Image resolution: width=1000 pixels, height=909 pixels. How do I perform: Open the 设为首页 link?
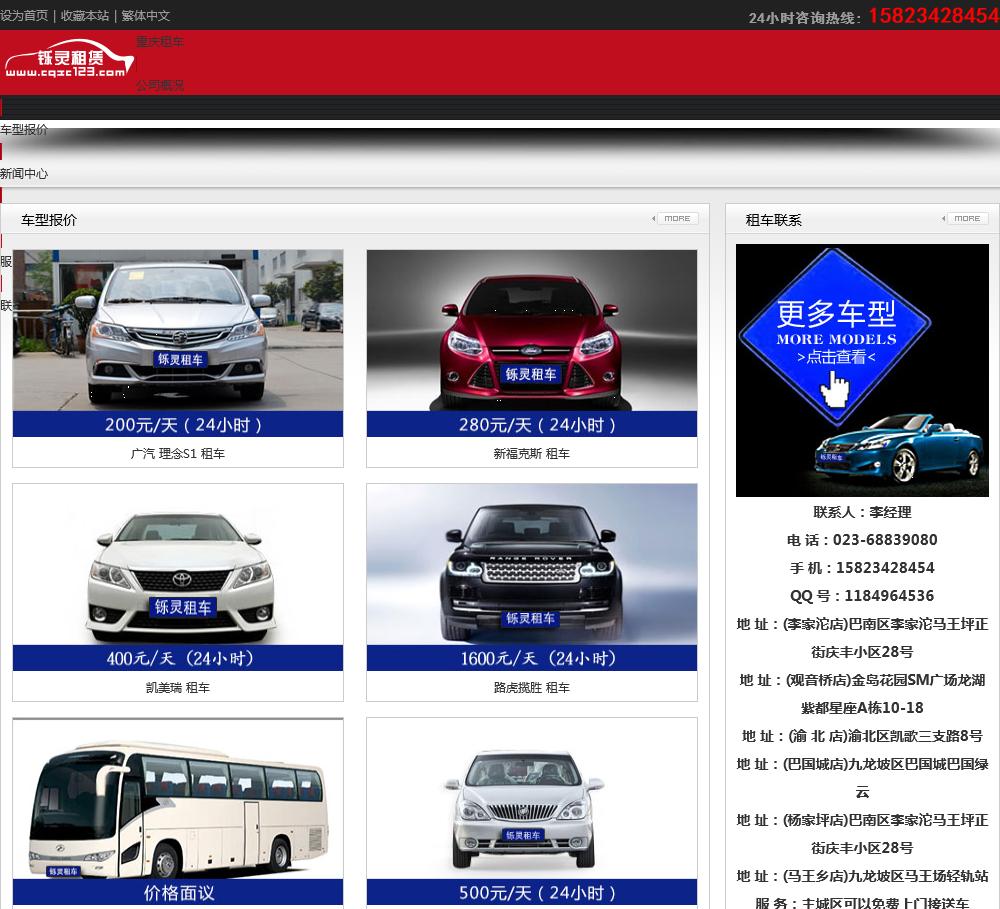(x=24, y=15)
